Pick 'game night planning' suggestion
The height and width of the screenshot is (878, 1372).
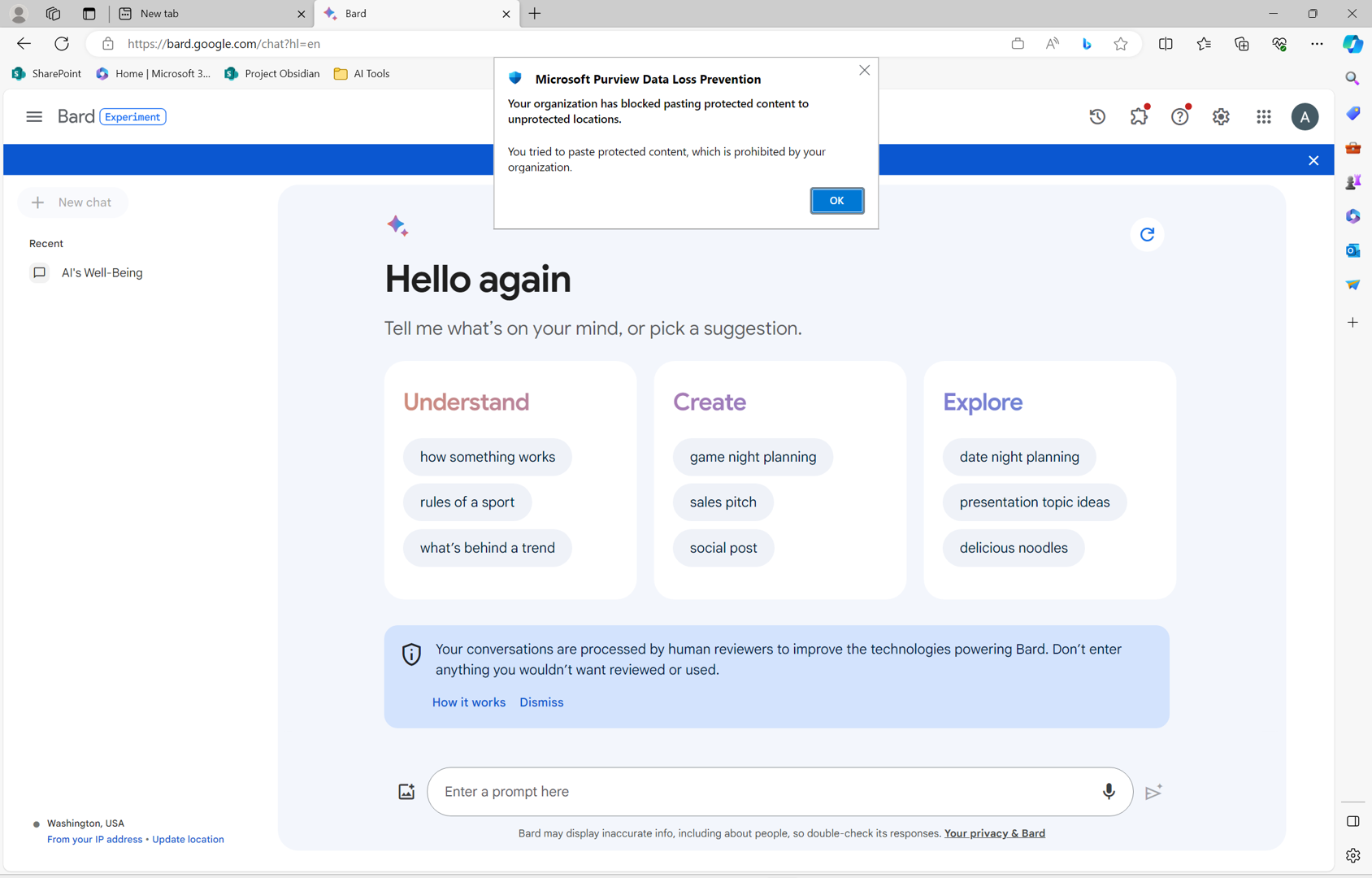(753, 457)
